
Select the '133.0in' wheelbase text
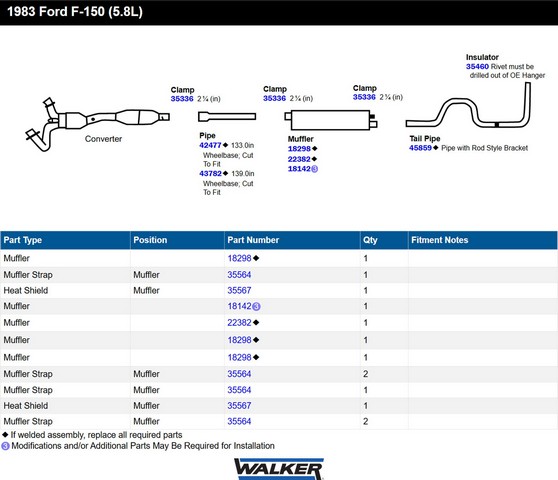tap(242, 145)
